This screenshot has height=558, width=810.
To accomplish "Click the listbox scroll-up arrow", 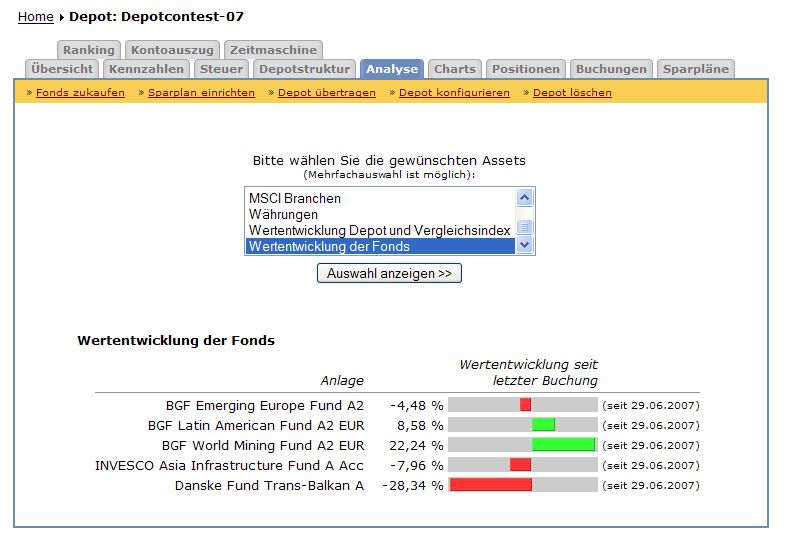I will 524,197.
